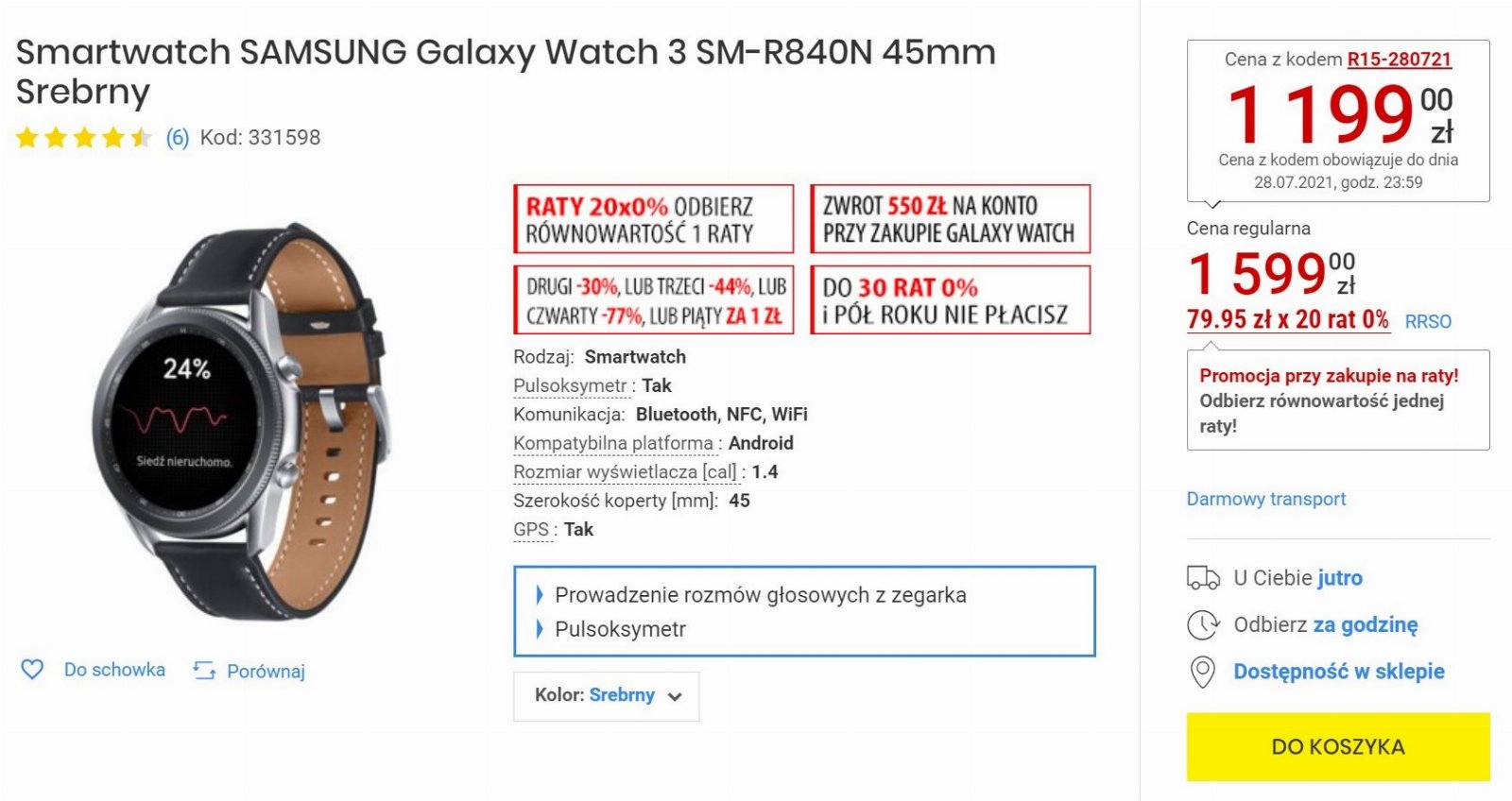
Task: Add product with DO KOSZYKA button
Action: 1338,746
